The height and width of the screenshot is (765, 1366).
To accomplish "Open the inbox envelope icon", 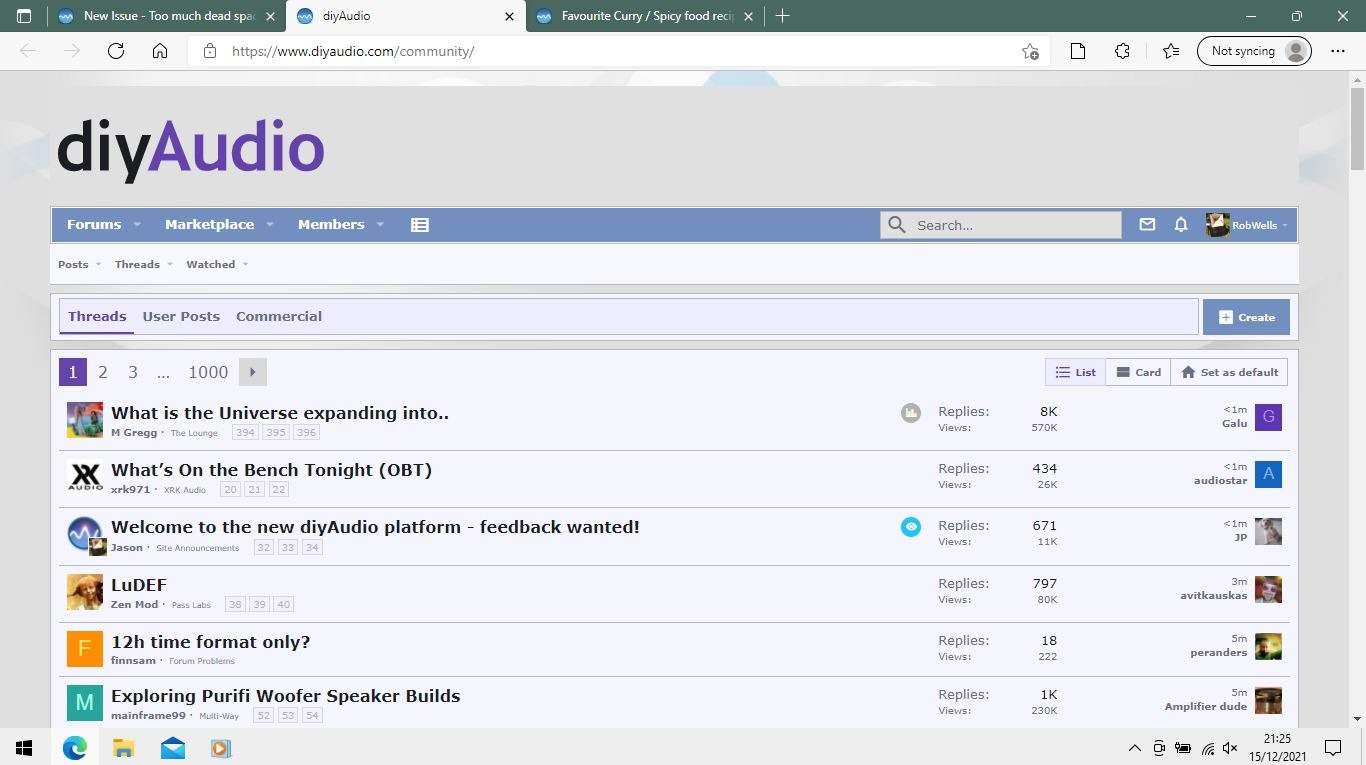I will coord(1147,225).
